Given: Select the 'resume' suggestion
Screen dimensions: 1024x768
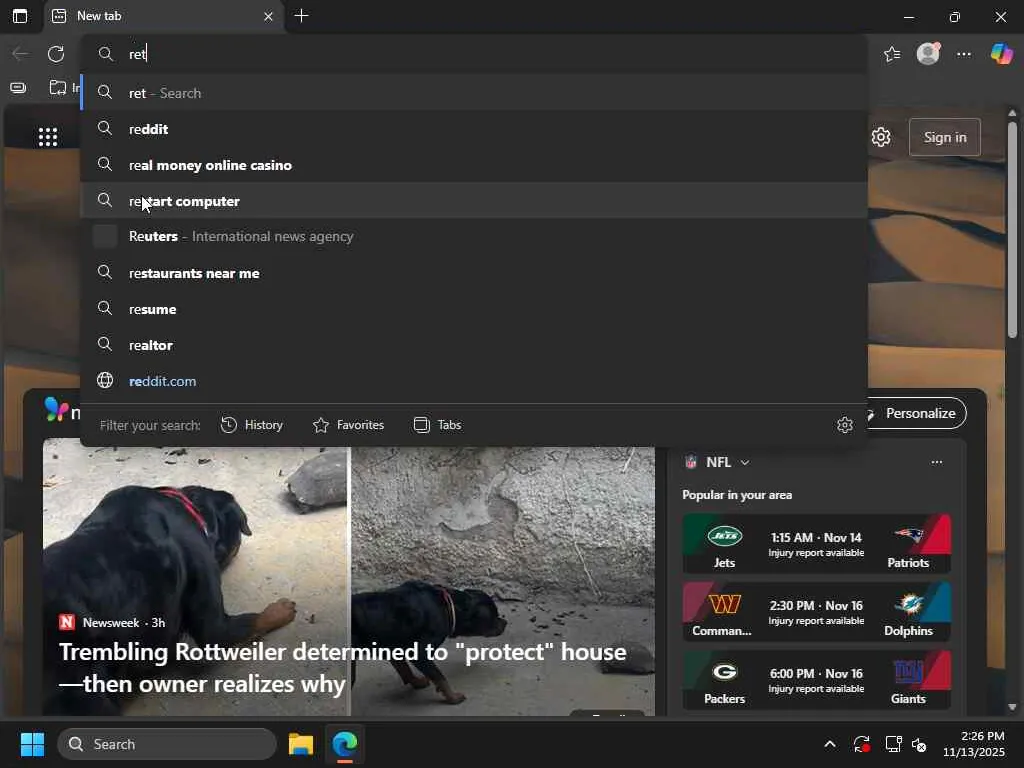Looking at the screenshot, I should 475,309.
